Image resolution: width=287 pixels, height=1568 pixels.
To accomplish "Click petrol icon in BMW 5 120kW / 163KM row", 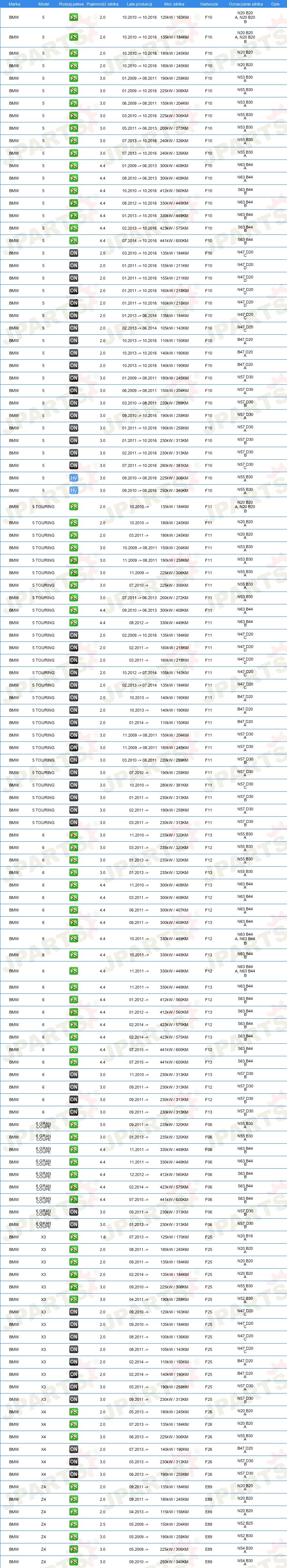I will pos(73,17).
